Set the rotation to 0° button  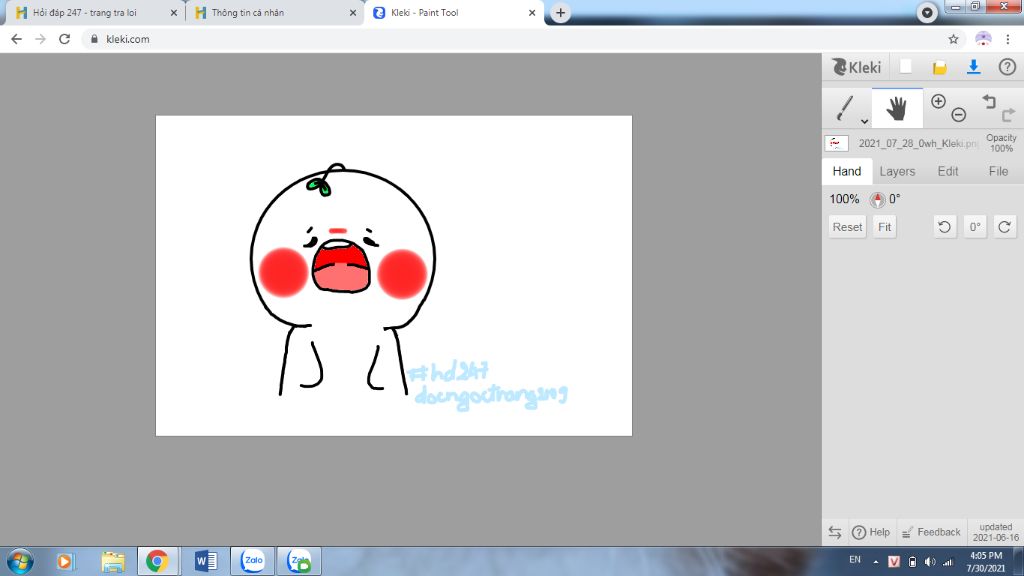tap(974, 227)
